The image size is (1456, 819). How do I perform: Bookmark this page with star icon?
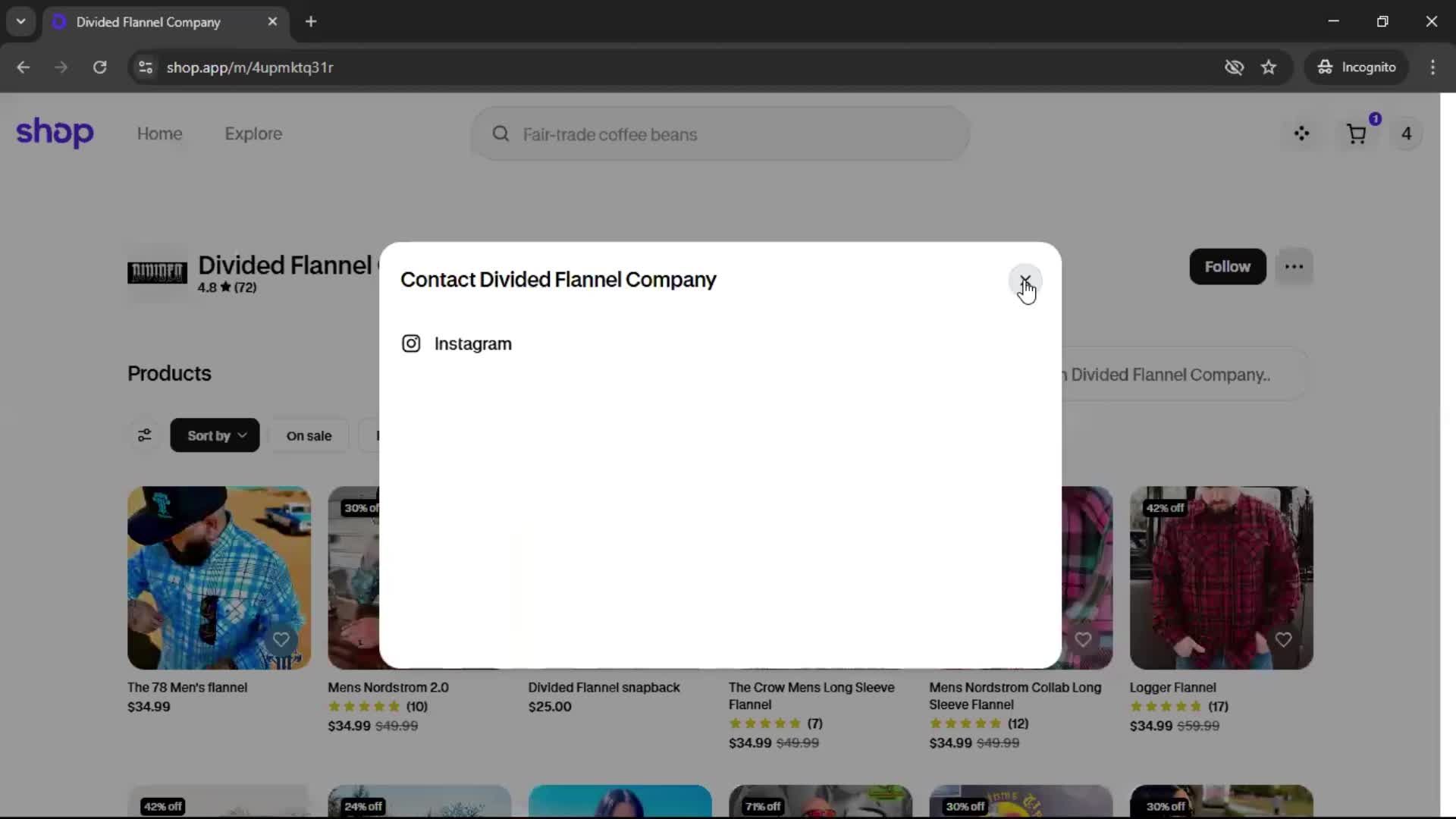(1269, 67)
